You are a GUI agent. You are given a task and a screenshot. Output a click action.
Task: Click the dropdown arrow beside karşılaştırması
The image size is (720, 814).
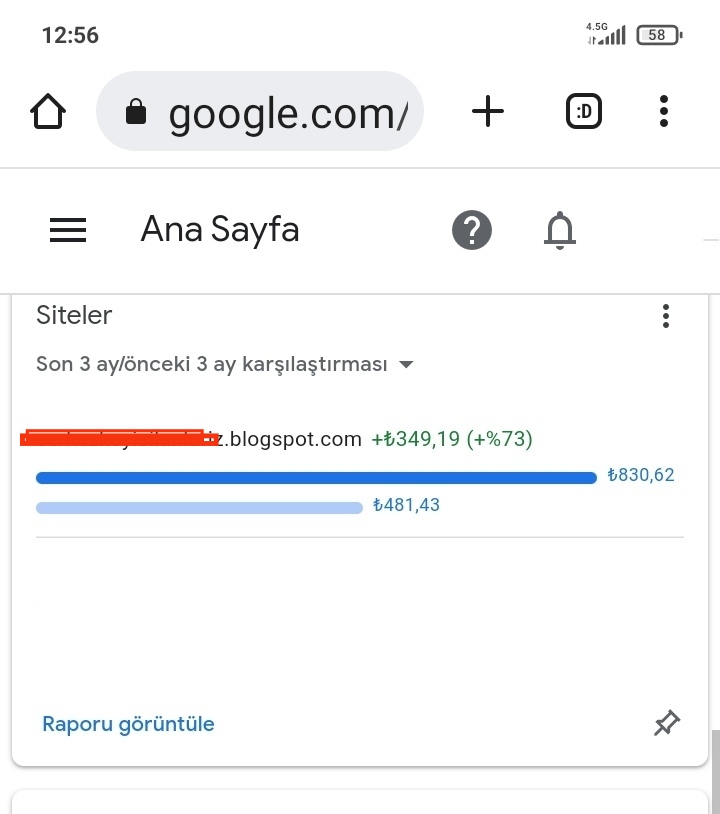pyautogui.click(x=406, y=364)
